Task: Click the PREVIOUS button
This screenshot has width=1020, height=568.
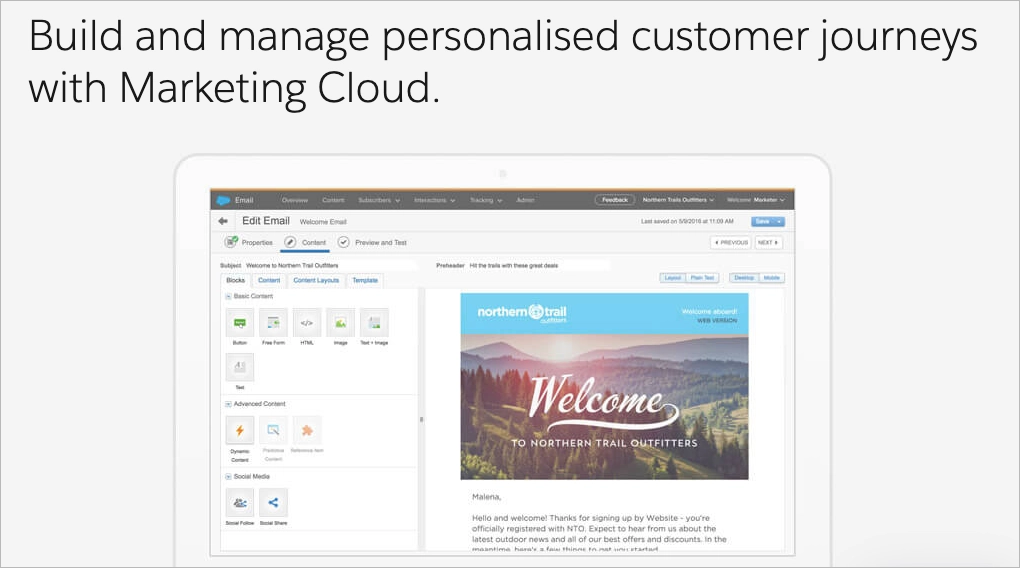Action: pyautogui.click(x=731, y=243)
